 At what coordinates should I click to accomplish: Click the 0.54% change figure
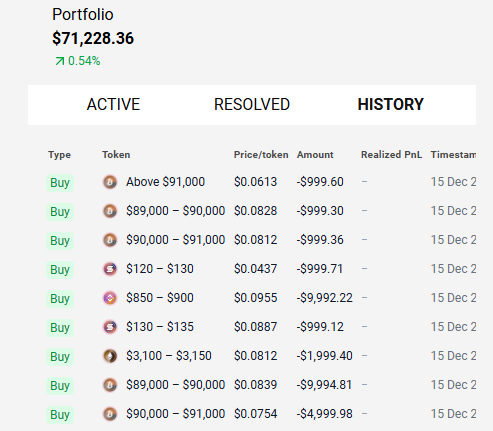pyautogui.click(x=84, y=61)
